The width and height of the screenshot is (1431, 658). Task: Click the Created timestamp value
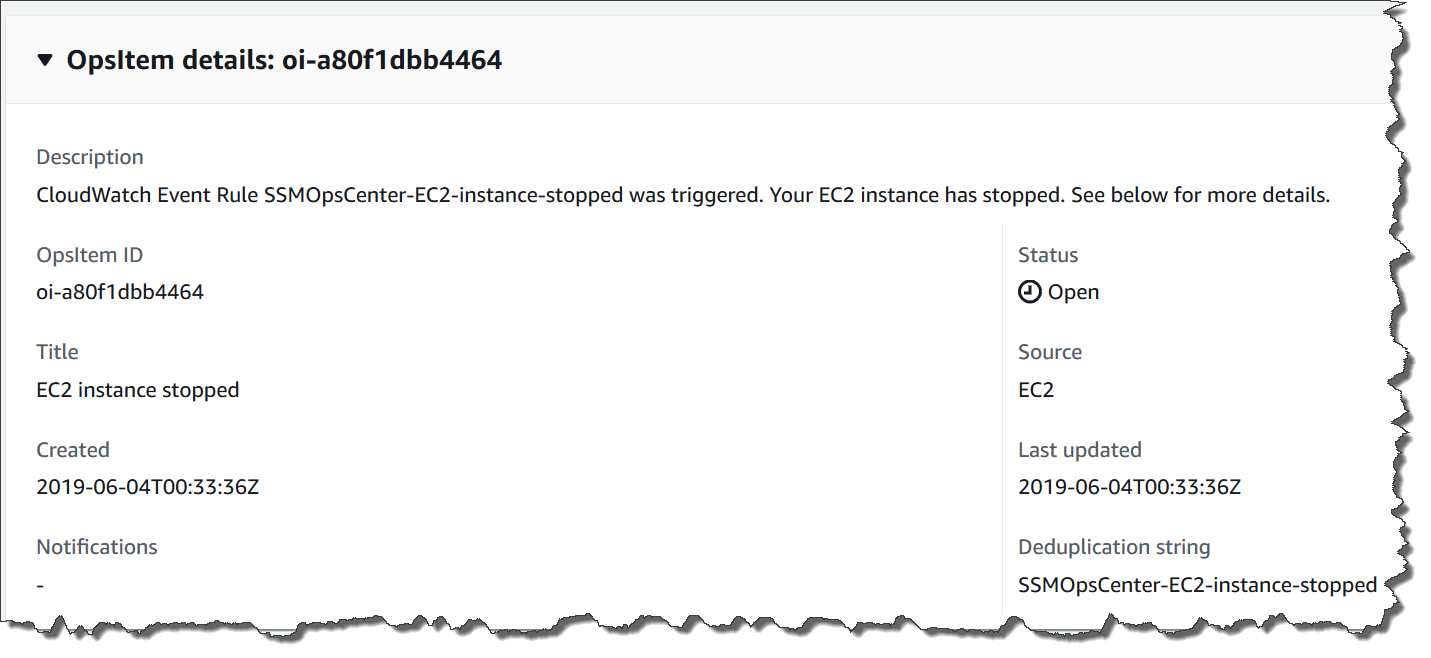(148, 487)
